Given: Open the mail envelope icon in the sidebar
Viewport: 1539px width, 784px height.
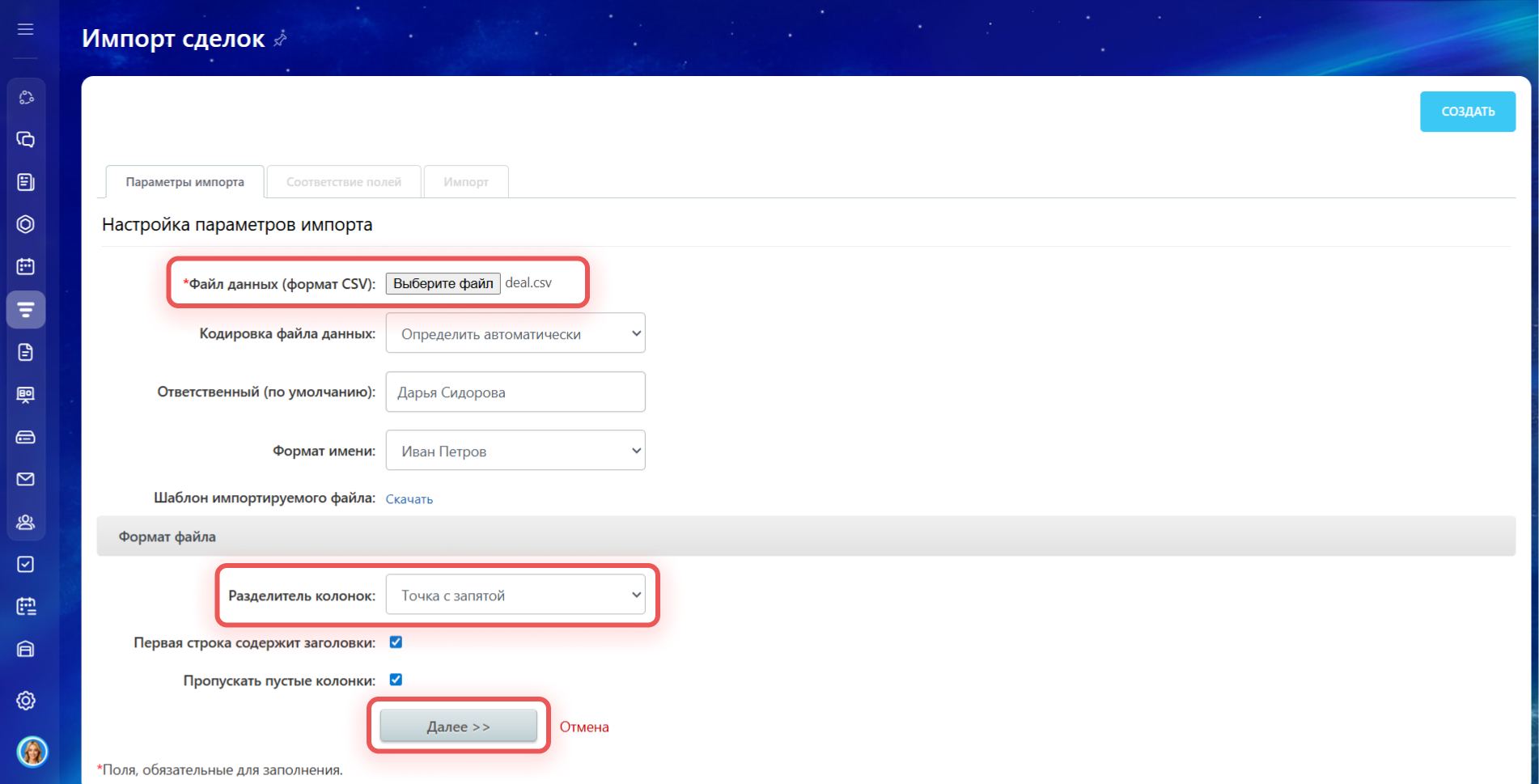Looking at the screenshot, I should [26, 479].
